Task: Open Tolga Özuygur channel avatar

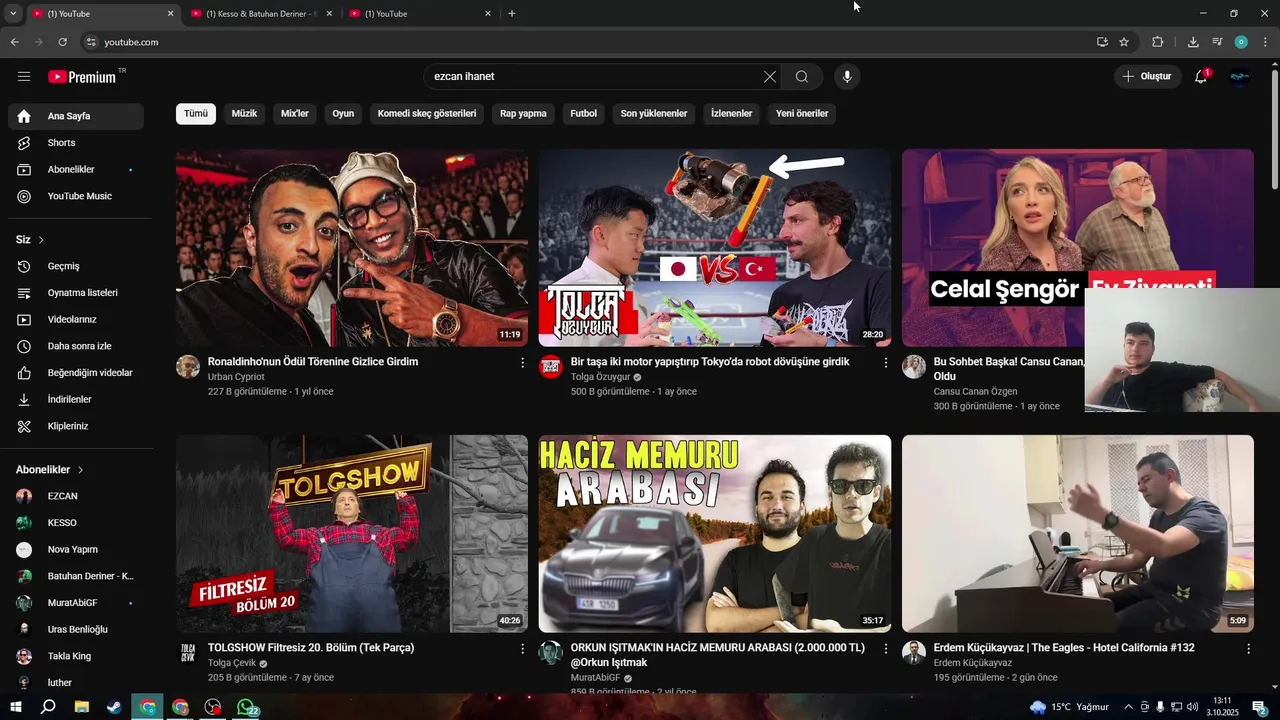Action: coord(551,366)
